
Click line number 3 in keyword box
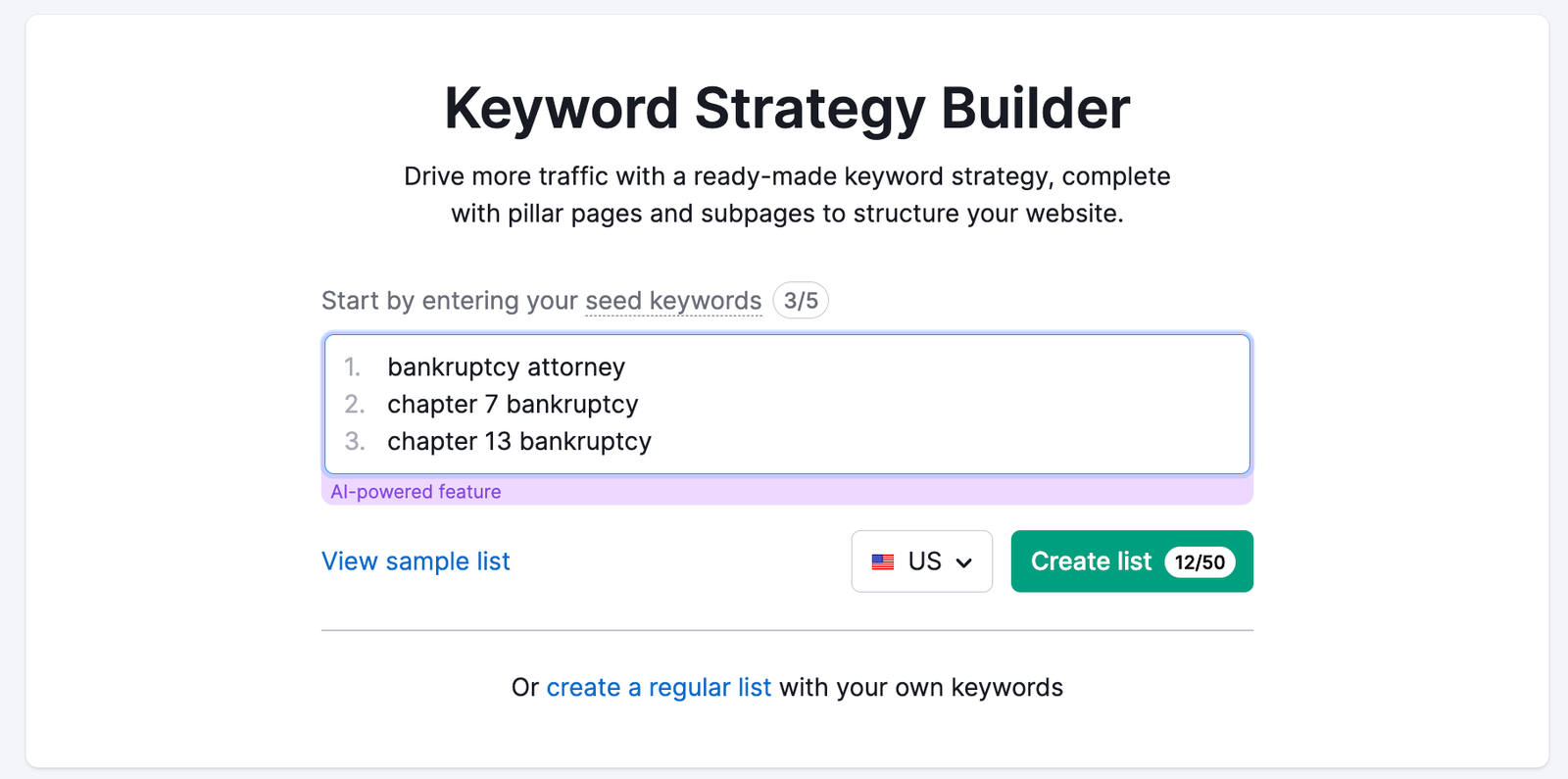[354, 442]
